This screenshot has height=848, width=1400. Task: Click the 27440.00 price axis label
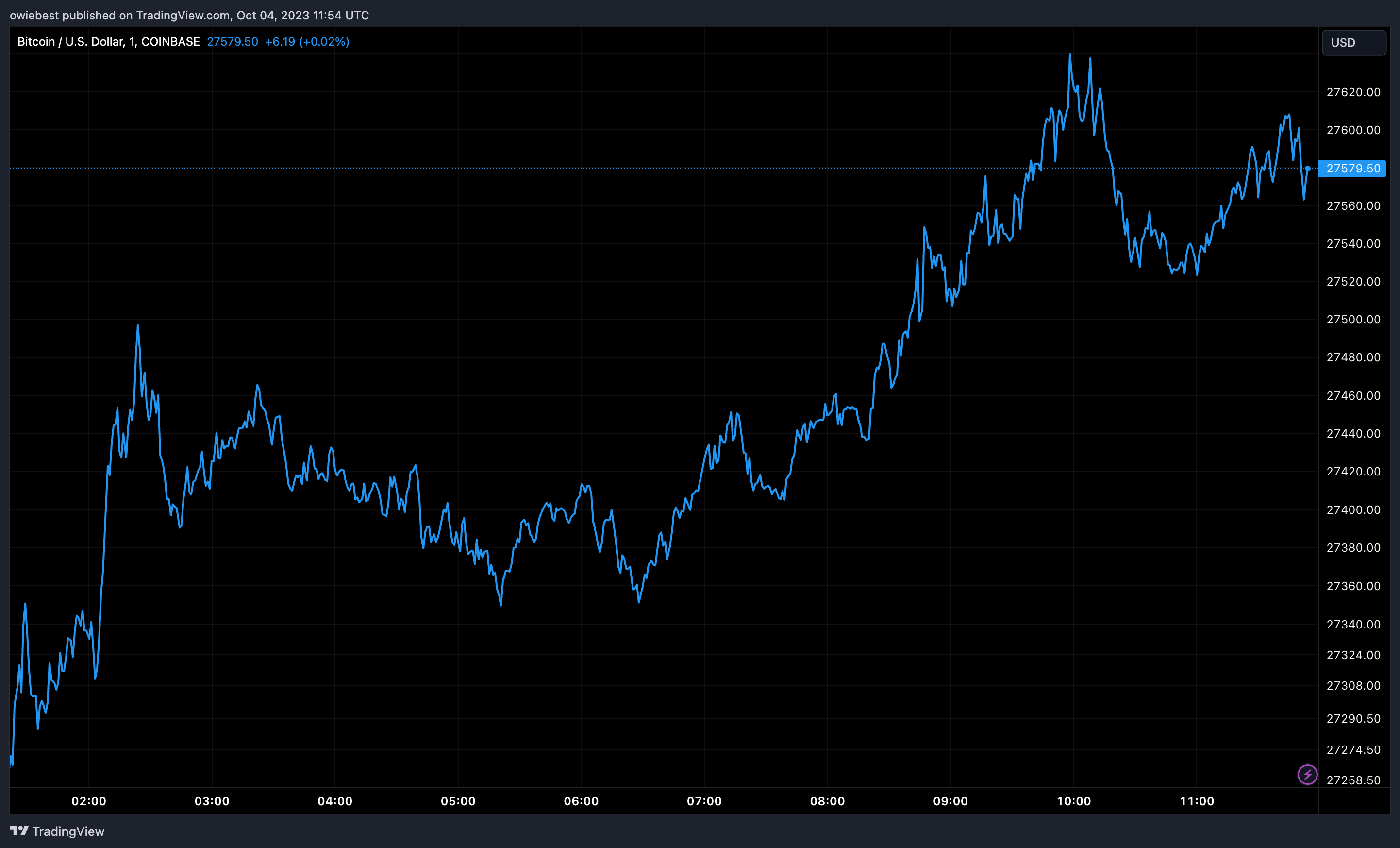point(1353,434)
